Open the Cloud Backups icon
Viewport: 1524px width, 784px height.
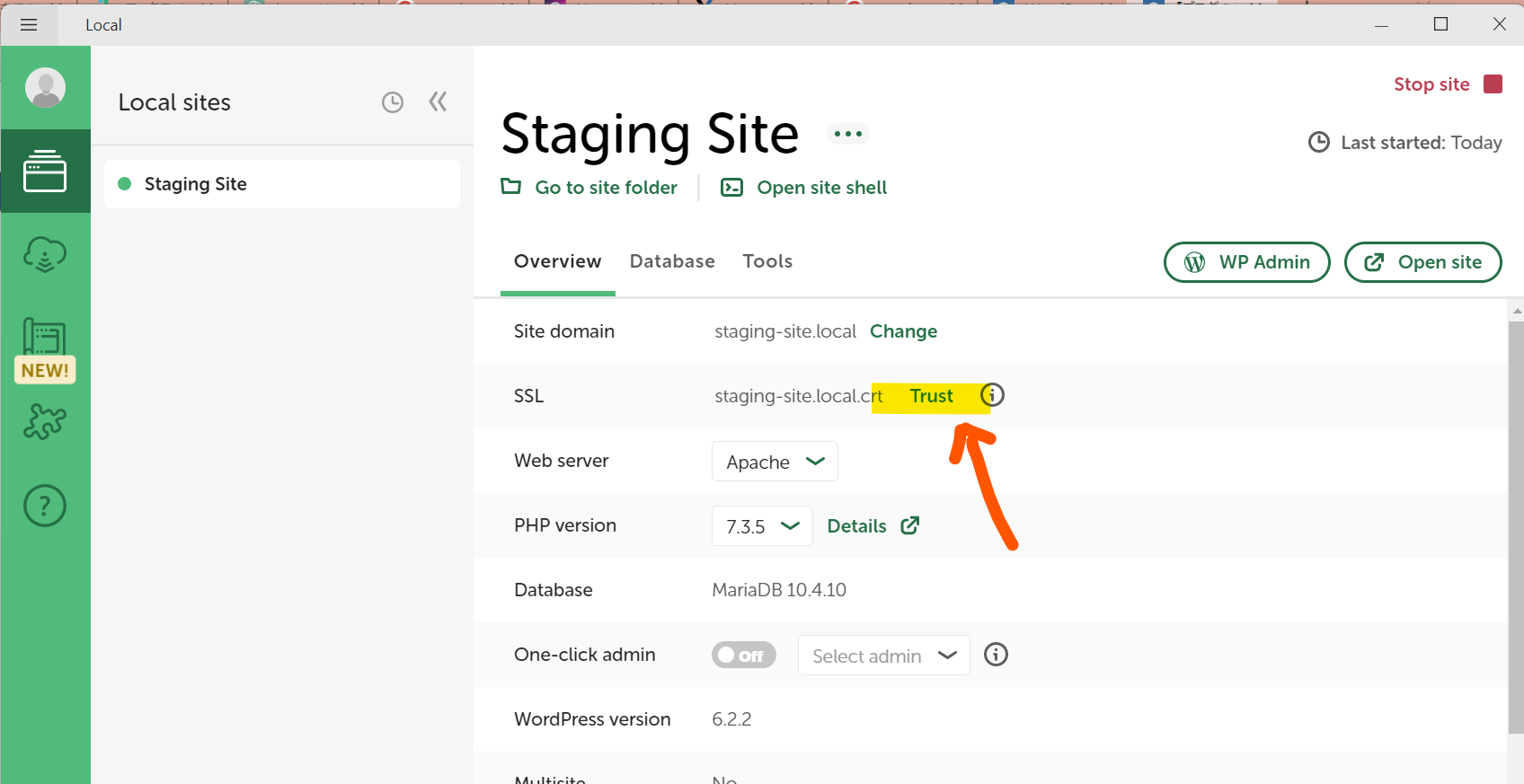[x=45, y=255]
